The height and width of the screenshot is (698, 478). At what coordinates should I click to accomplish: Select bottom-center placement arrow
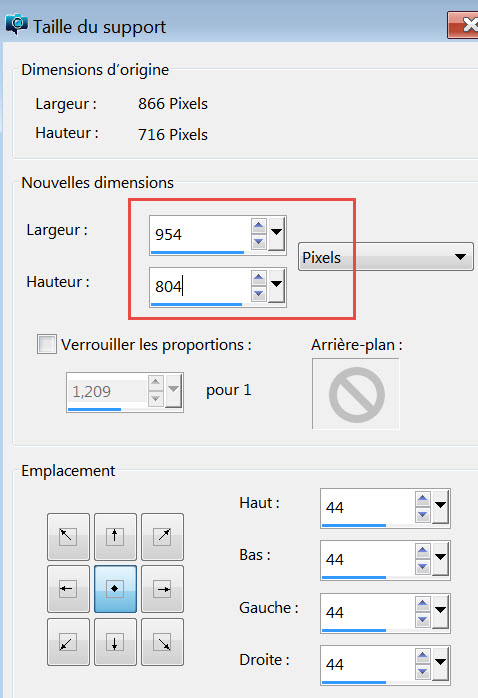pyautogui.click(x=115, y=642)
